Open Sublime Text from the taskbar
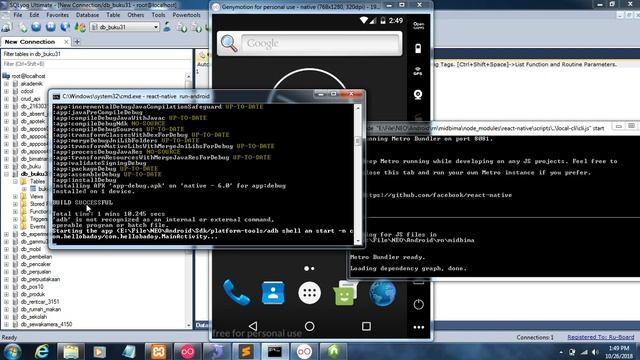The image size is (640, 360). (246, 352)
